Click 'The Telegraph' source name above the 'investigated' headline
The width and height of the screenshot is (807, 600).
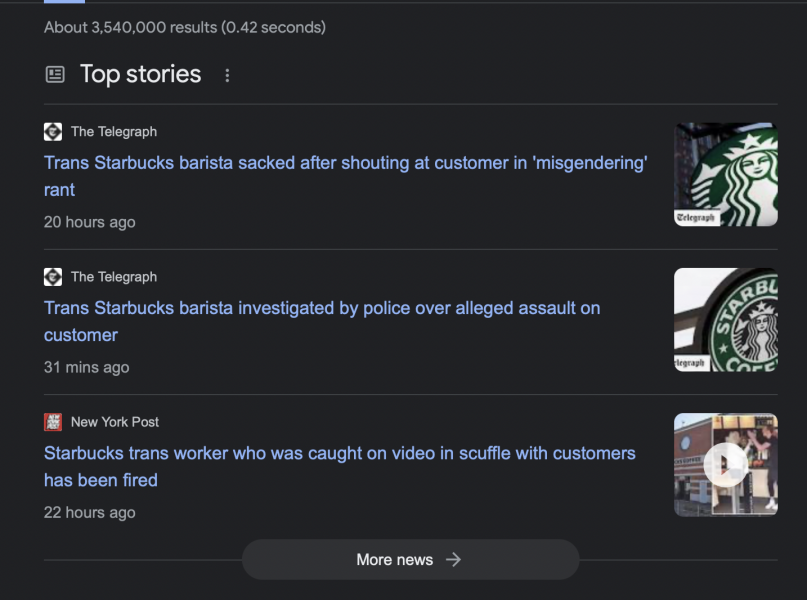point(114,277)
